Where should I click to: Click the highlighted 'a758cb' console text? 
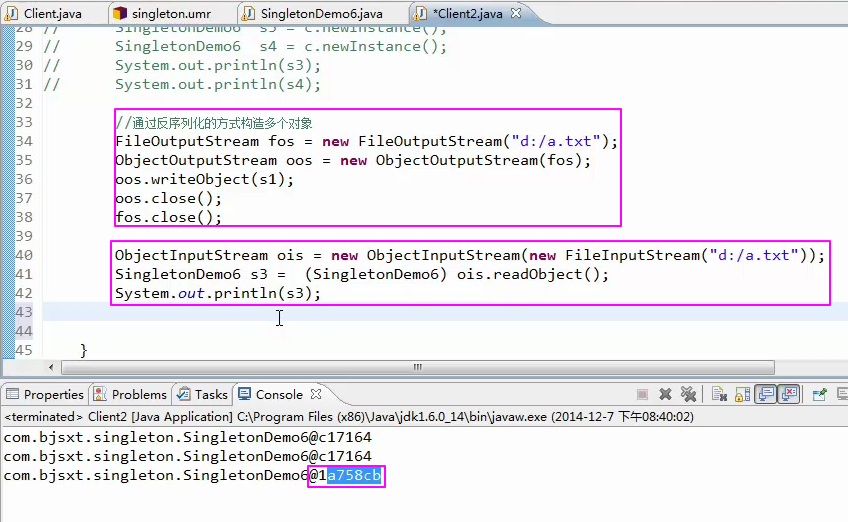(x=354, y=475)
